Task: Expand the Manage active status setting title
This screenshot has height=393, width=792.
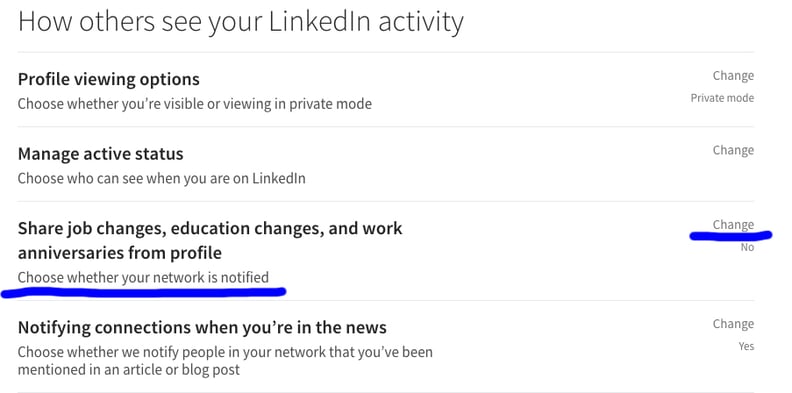Action: [101, 154]
